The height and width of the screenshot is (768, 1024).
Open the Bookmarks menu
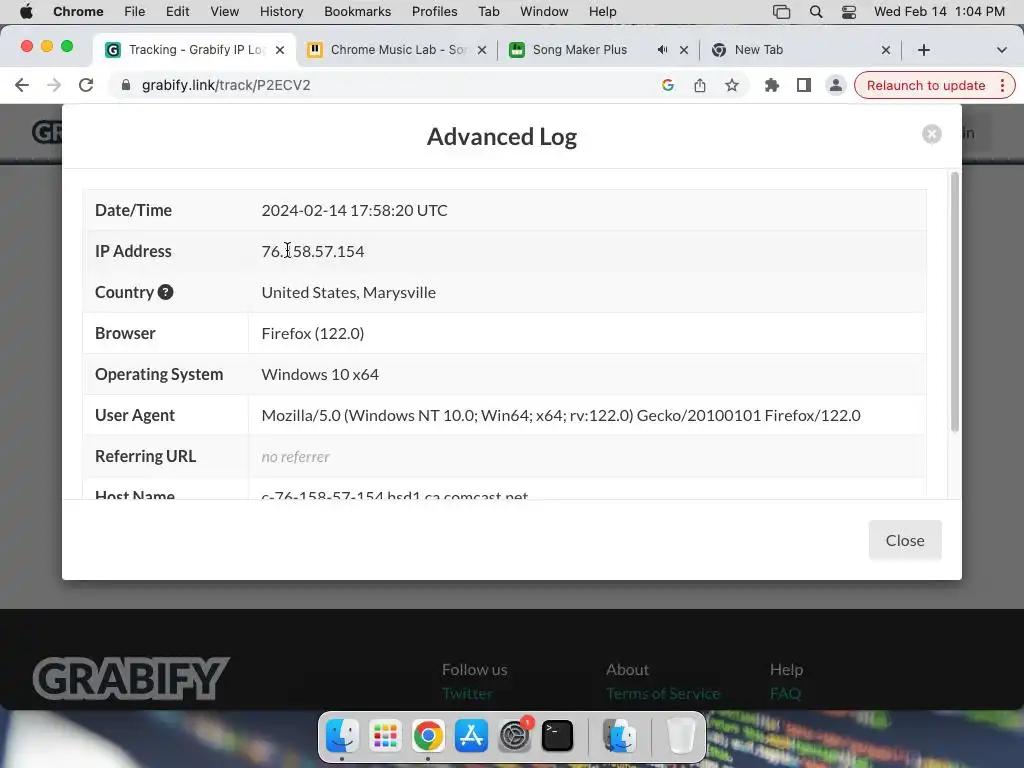(x=357, y=11)
